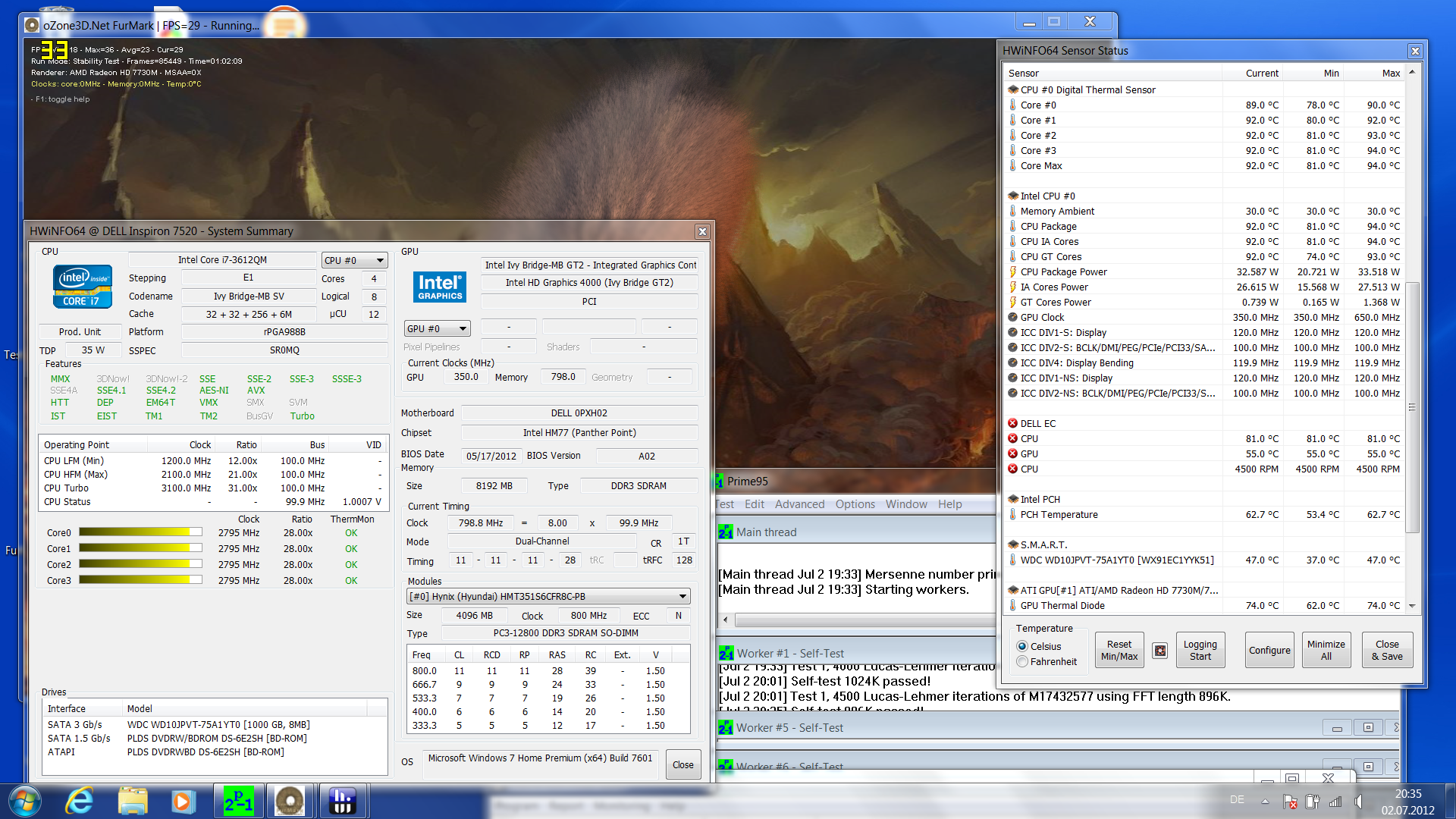Click the Configure button
Viewport: 1456px width, 819px height.
[1269, 650]
